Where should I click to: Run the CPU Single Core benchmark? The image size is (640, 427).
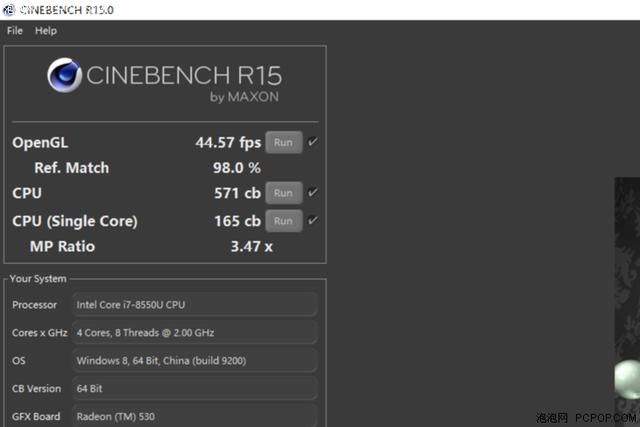(x=284, y=221)
